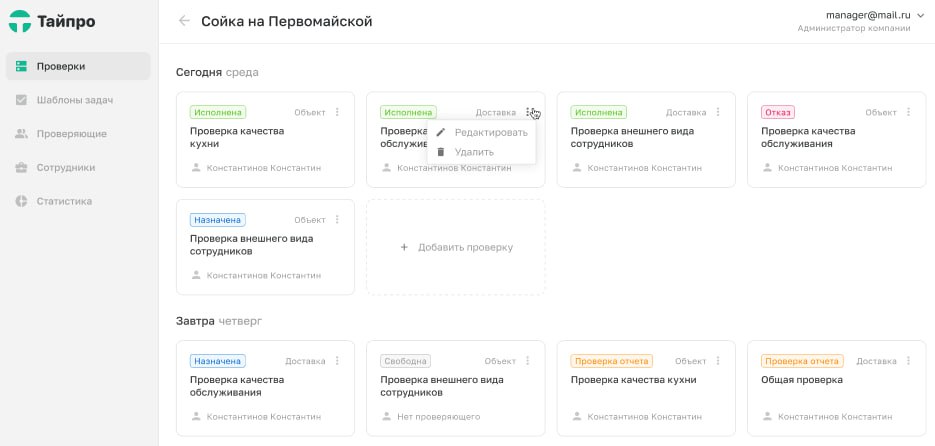Click the Сойка на Первомайской page title

(286, 21)
